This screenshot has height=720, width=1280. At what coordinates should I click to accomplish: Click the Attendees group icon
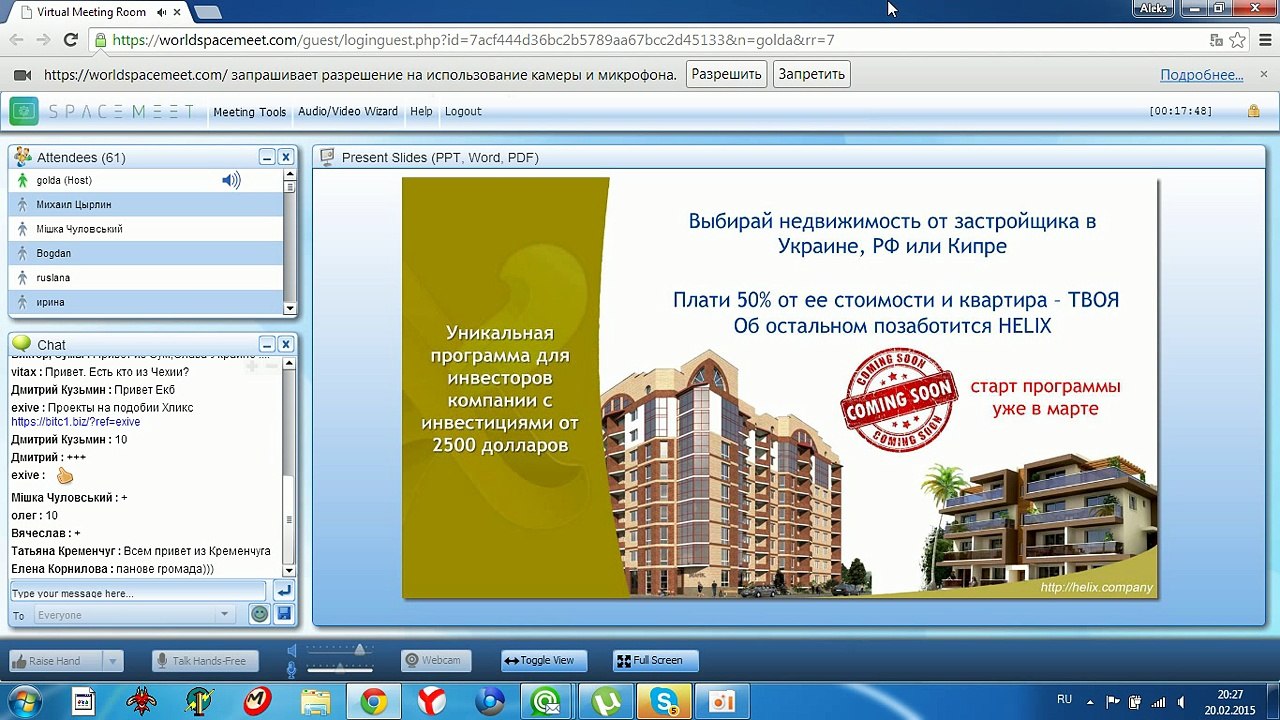click(22, 156)
